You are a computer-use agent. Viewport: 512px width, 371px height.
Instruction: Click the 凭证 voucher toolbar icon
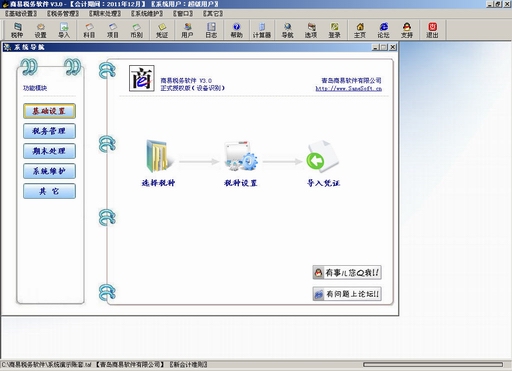click(x=162, y=30)
